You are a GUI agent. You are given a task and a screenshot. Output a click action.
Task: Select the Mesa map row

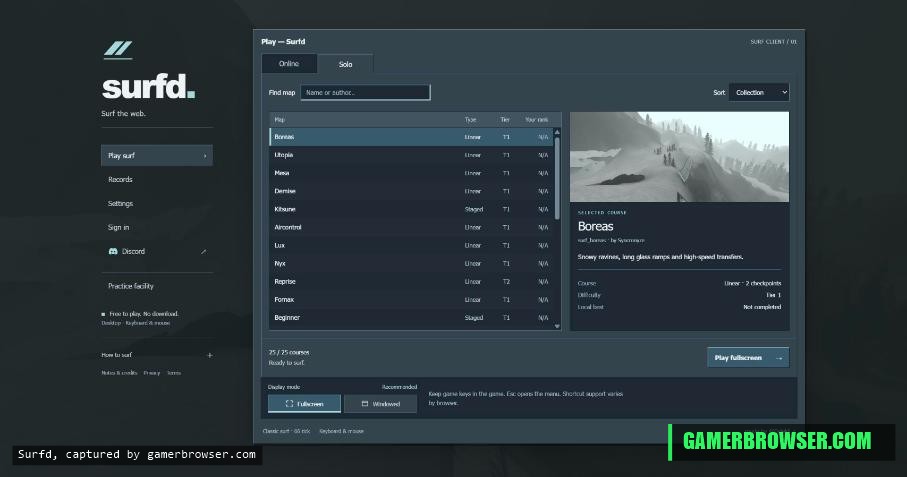point(411,173)
